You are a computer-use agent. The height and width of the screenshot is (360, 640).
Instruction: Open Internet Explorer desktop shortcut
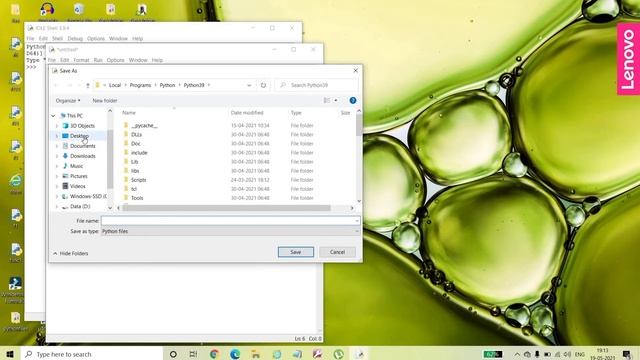tap(16, 183)
